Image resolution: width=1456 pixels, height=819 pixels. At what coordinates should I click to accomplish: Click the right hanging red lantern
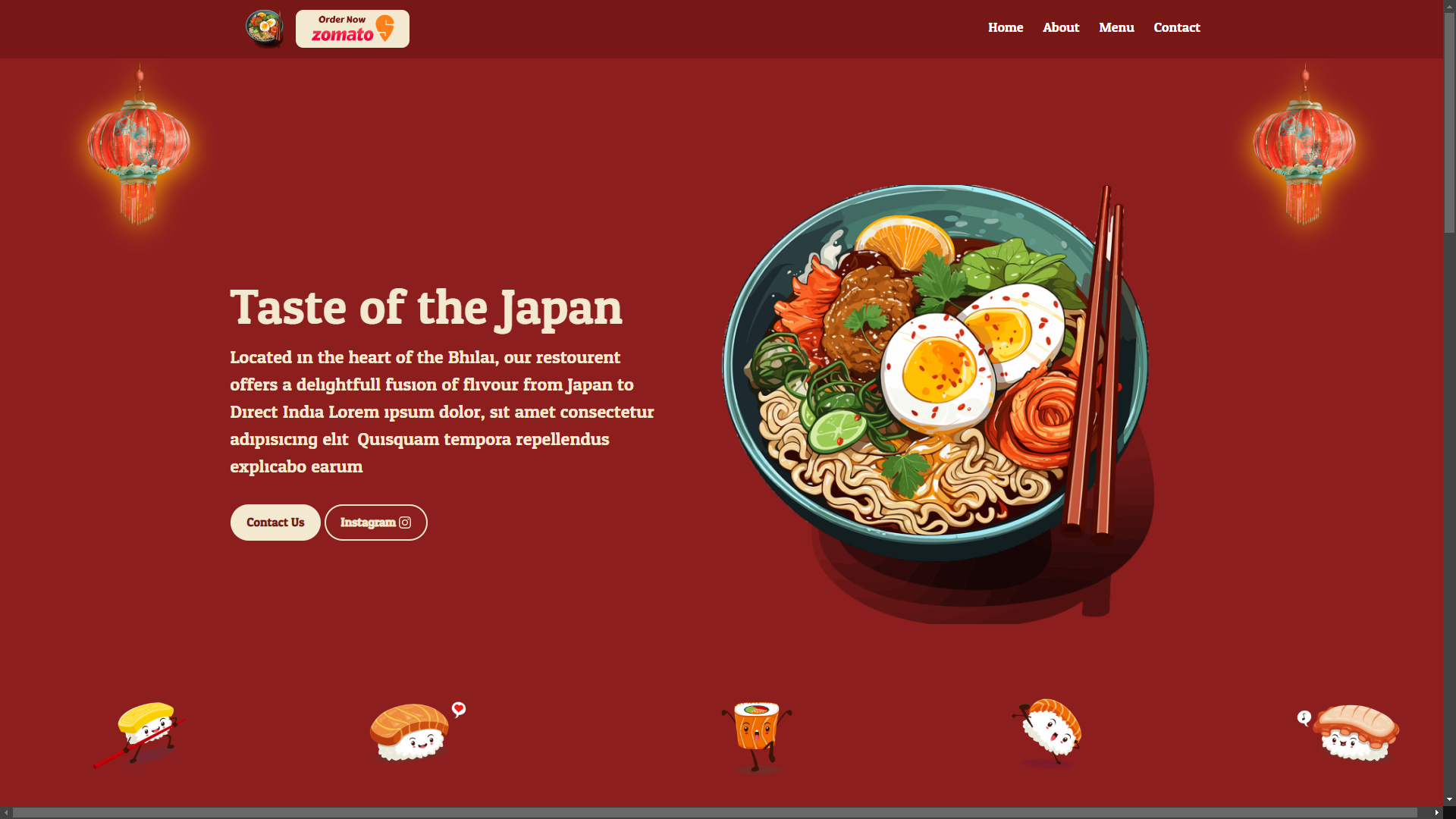click(x=1304, y=146)
